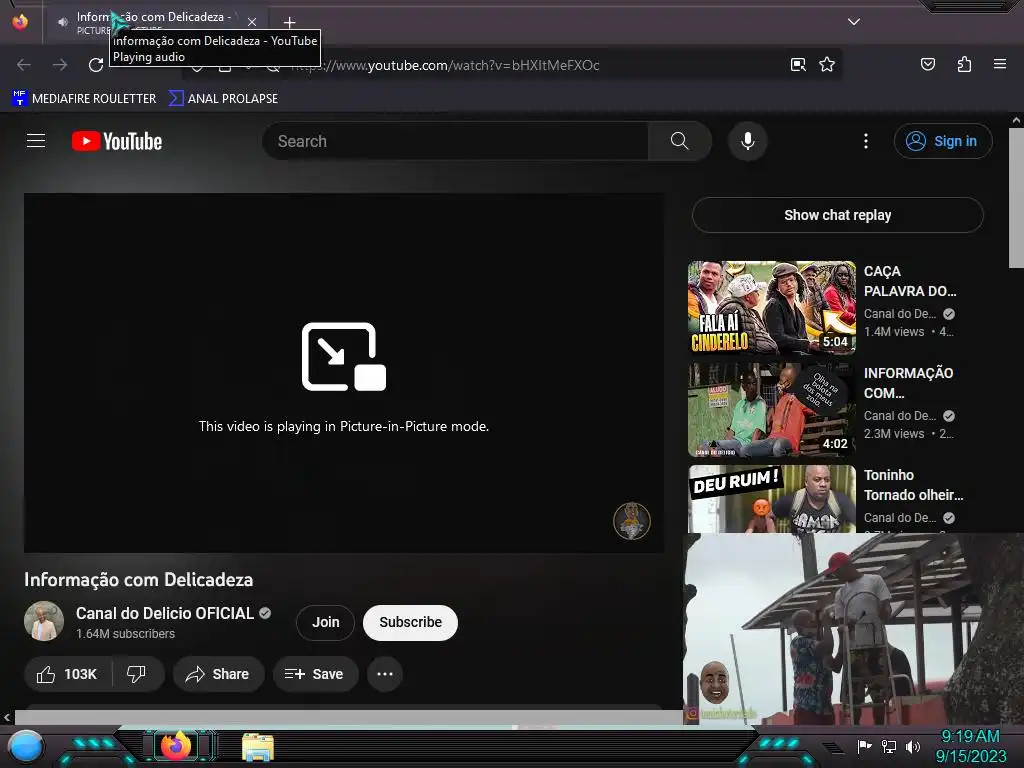
Task: Reload the current page
Action: coord(96,65)
